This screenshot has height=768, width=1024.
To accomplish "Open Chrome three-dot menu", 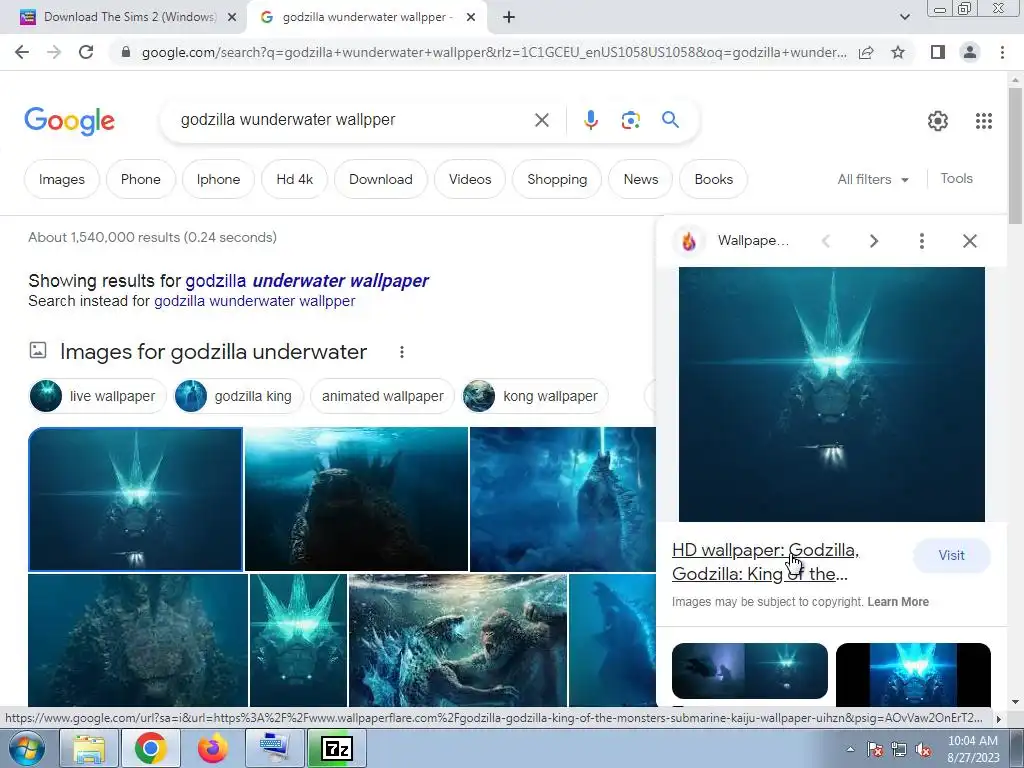I will click(1002, 52).
